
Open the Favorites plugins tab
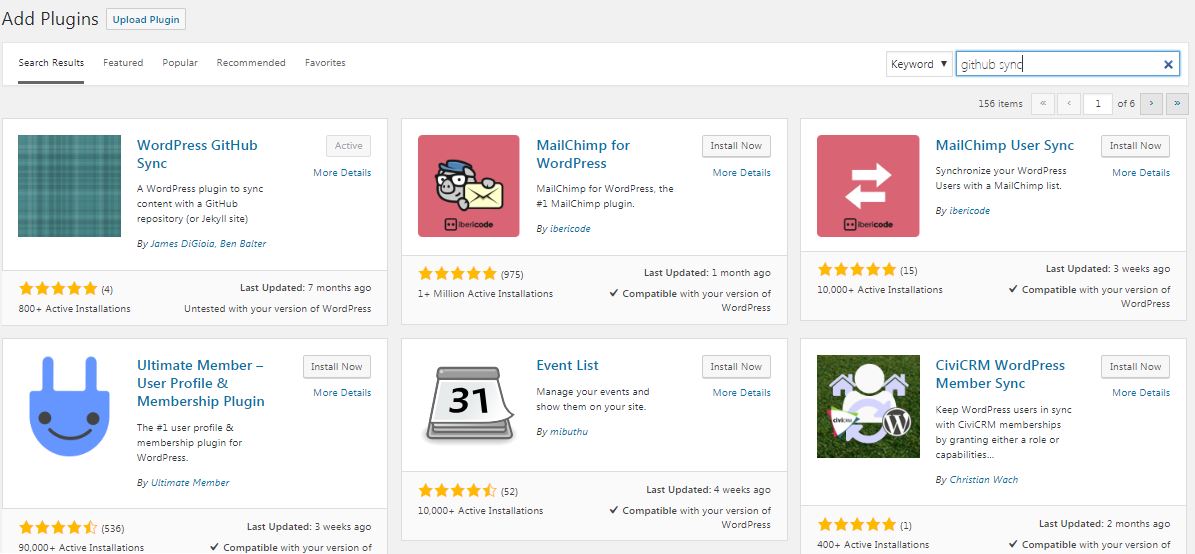[x=325, y=63]
